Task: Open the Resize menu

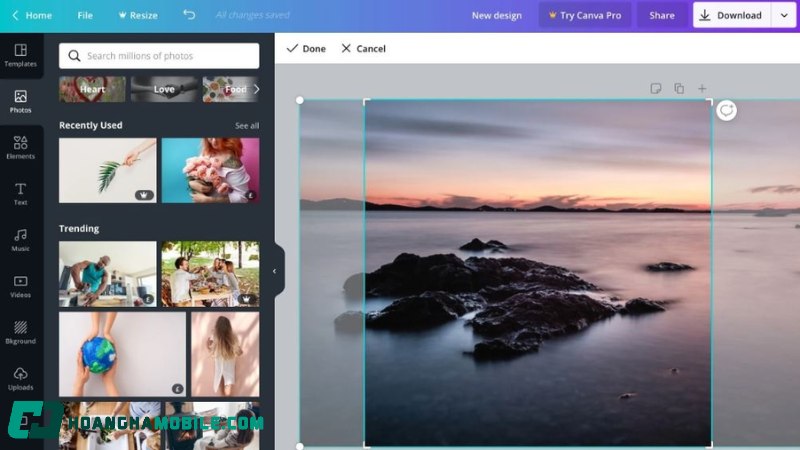Action: [x=138, y=15]
